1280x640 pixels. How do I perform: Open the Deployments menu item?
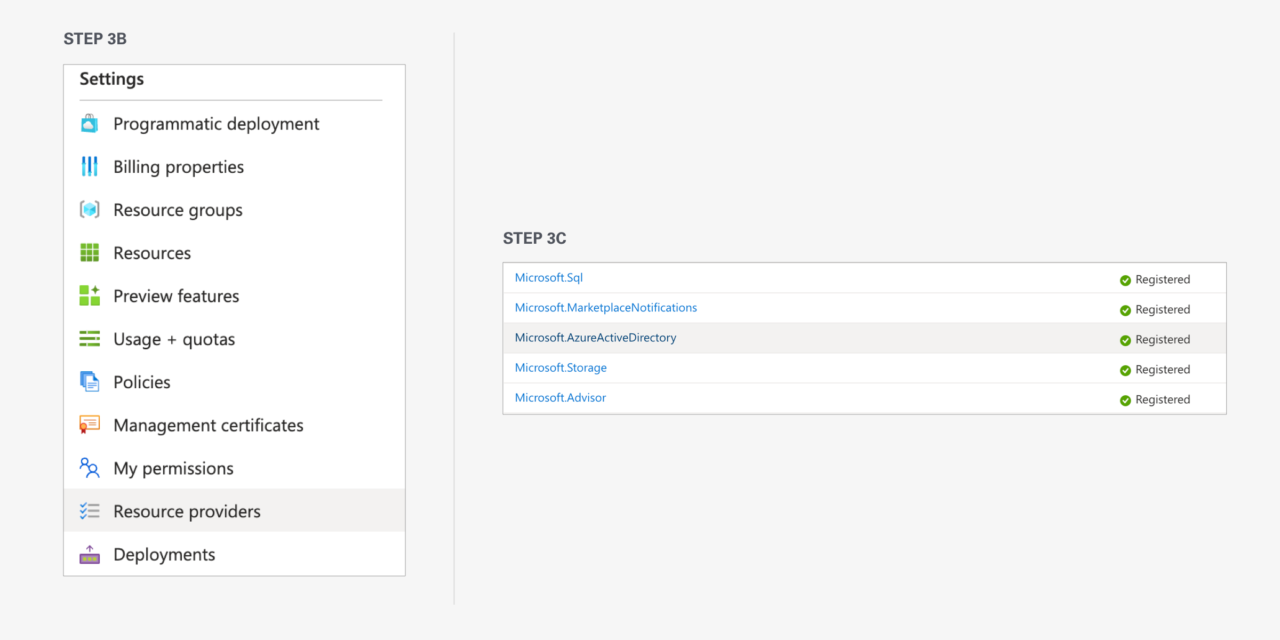click(234, 554)
